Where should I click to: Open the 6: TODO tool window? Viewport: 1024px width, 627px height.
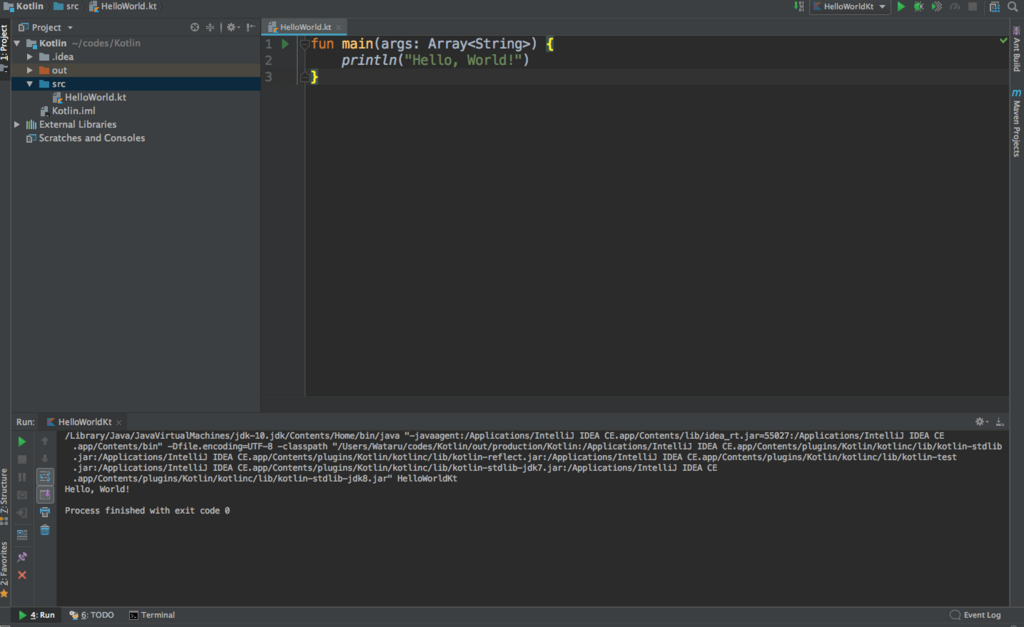coord(91,615)
